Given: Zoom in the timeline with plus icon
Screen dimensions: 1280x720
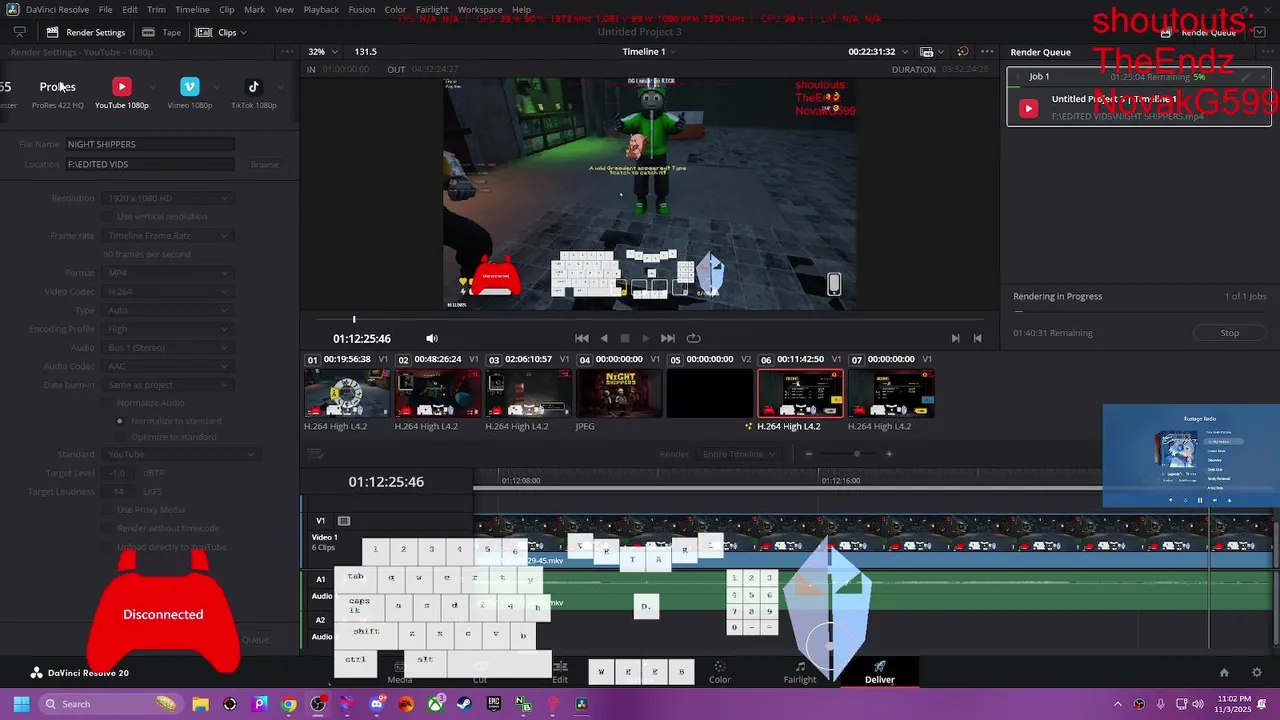Looking at the screenshot, I should click(889, 454).
